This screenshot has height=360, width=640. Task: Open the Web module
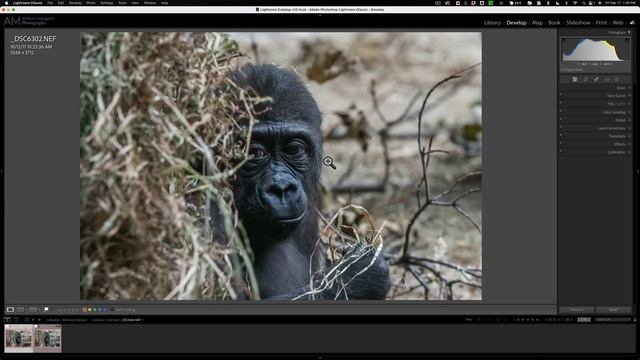618,23
